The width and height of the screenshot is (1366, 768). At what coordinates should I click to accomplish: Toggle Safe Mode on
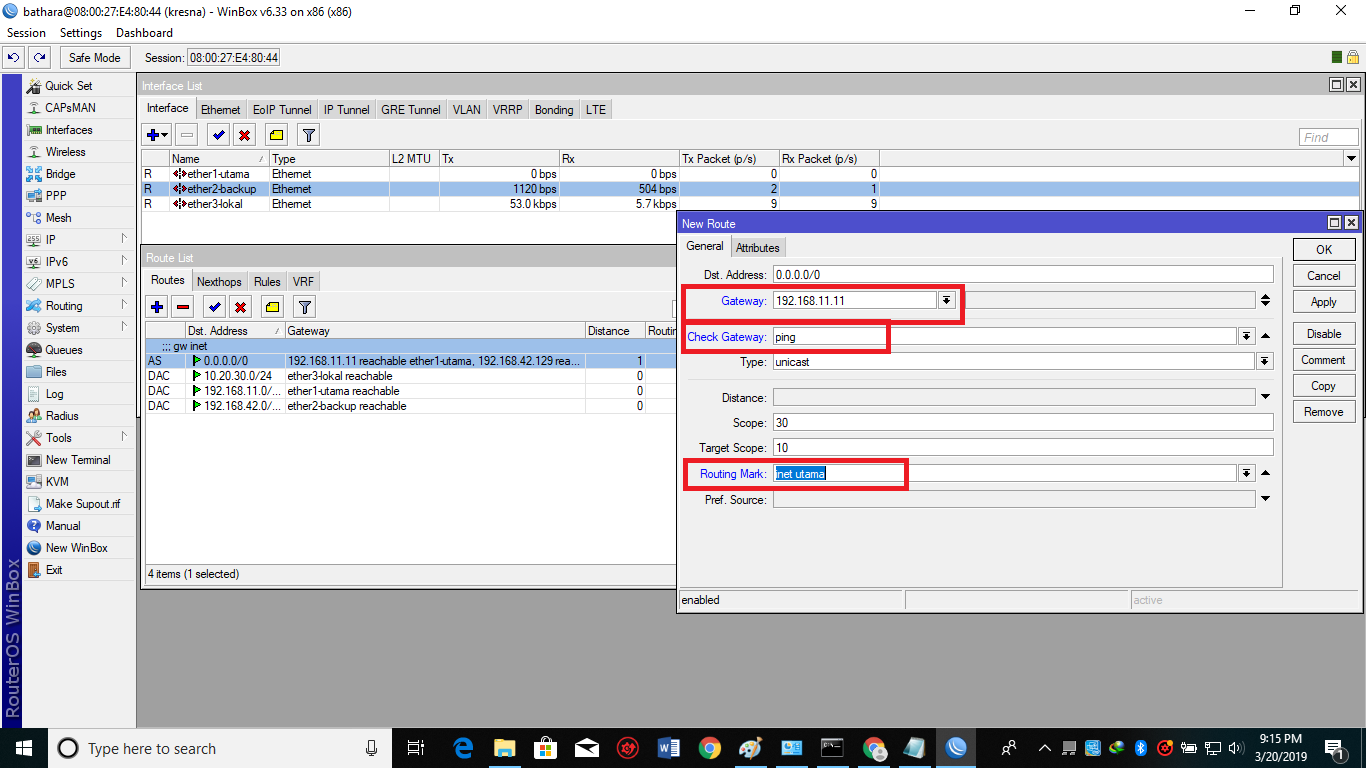click(x=94, y=57)
